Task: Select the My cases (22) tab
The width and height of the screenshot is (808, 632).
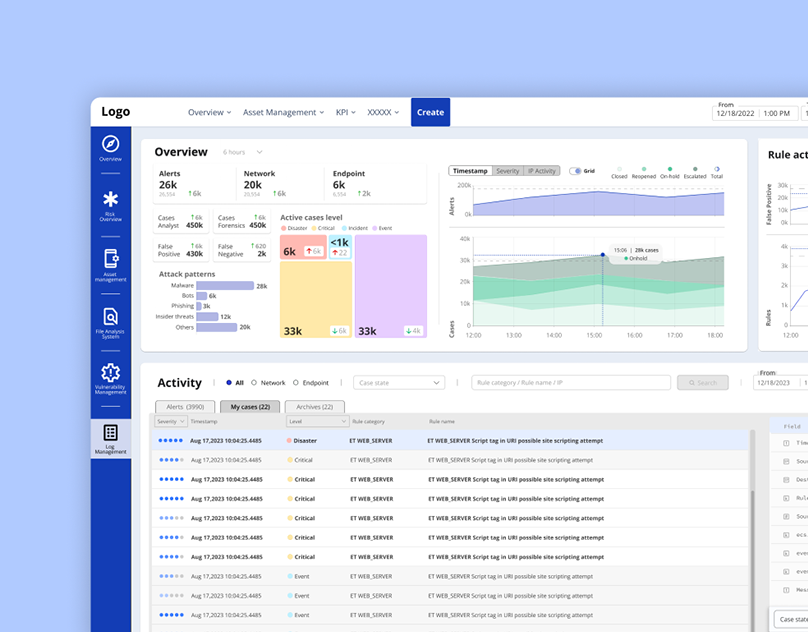Action: click(250, 407)
